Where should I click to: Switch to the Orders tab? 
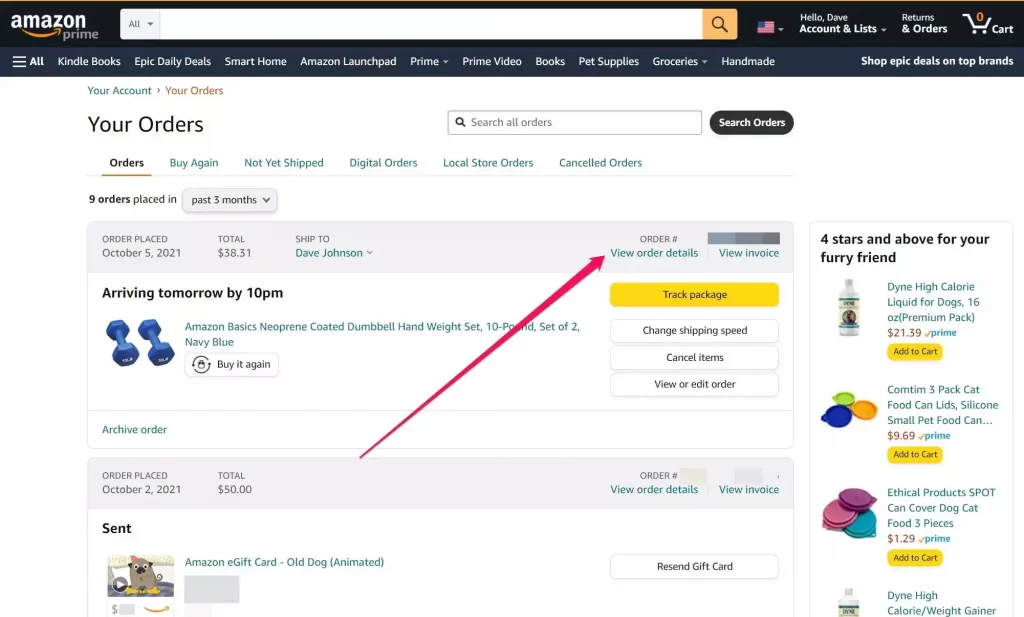pyautogui.click(x=127, y=163)
